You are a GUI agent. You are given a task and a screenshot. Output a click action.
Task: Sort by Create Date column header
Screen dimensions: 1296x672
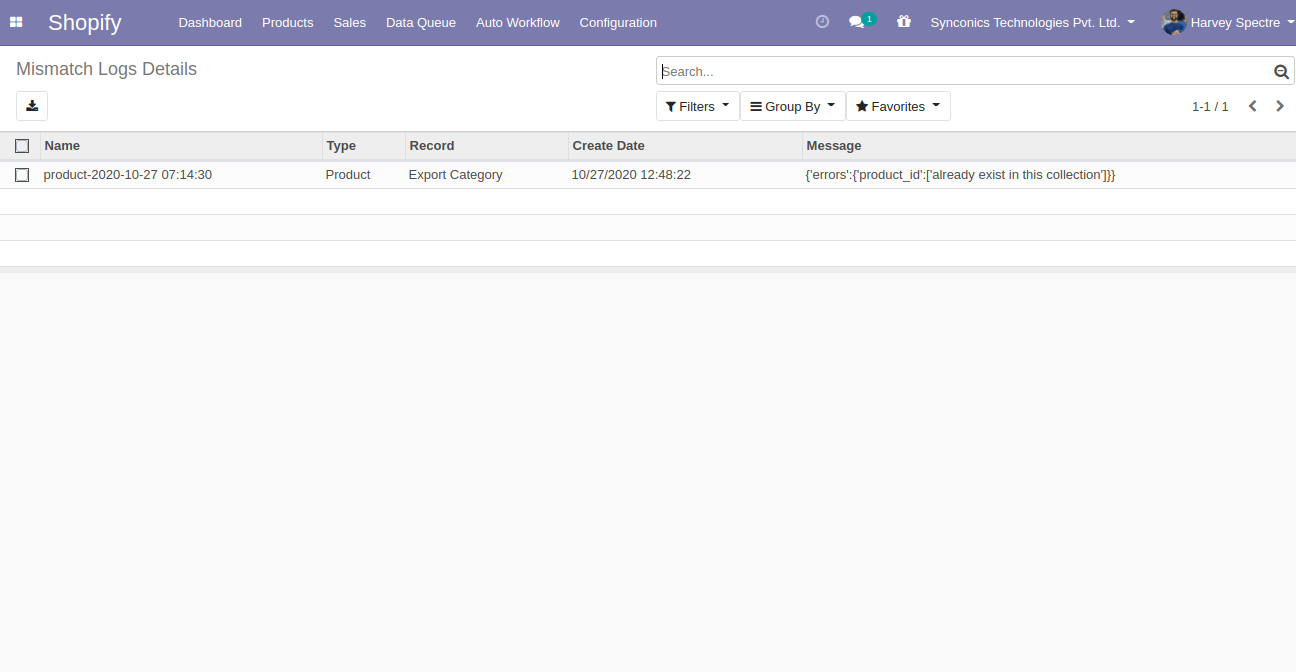608,146
